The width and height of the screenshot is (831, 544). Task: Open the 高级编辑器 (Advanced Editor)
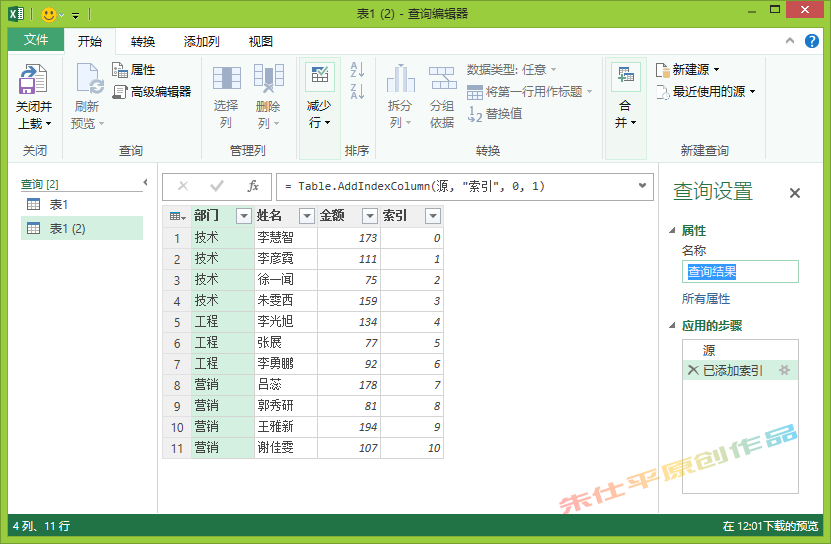click(152, 92)
